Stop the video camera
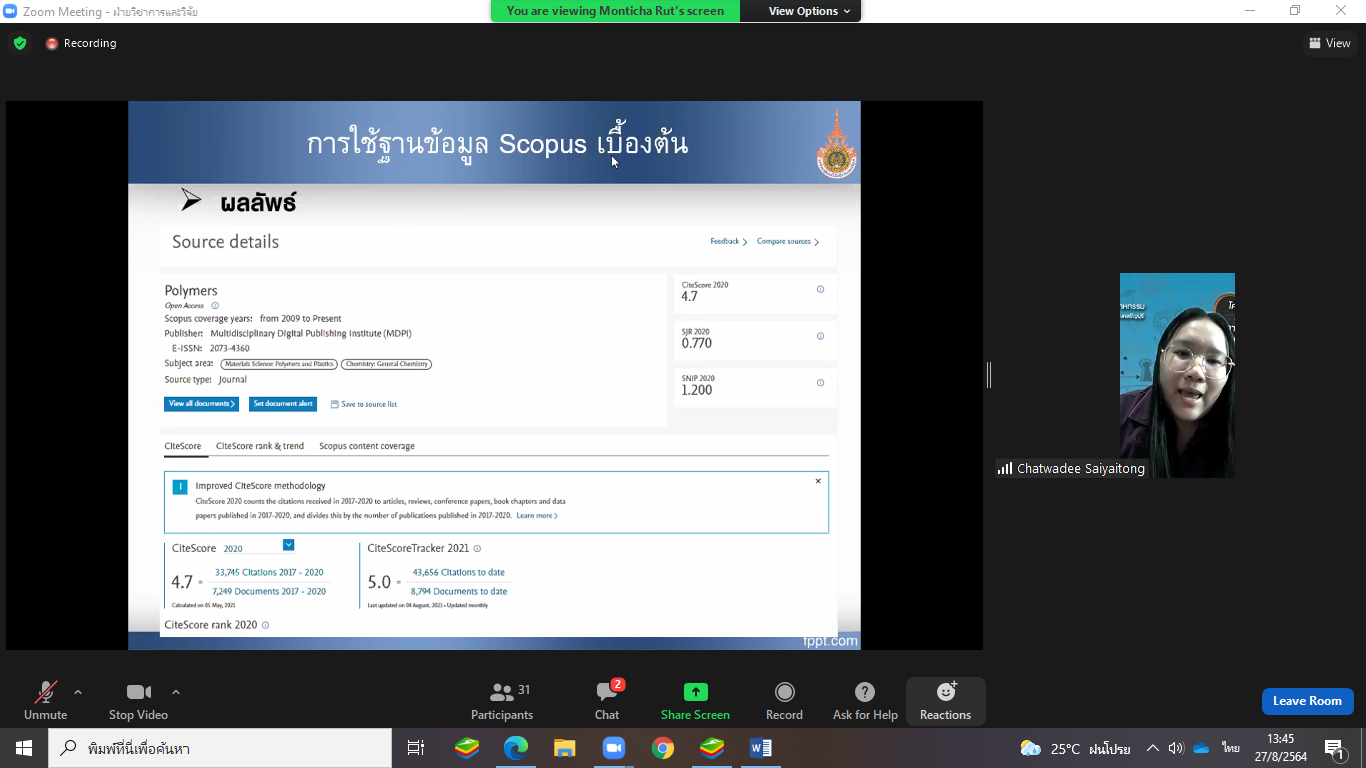This screenshot has height=768, width=1366. pos(138,701)
